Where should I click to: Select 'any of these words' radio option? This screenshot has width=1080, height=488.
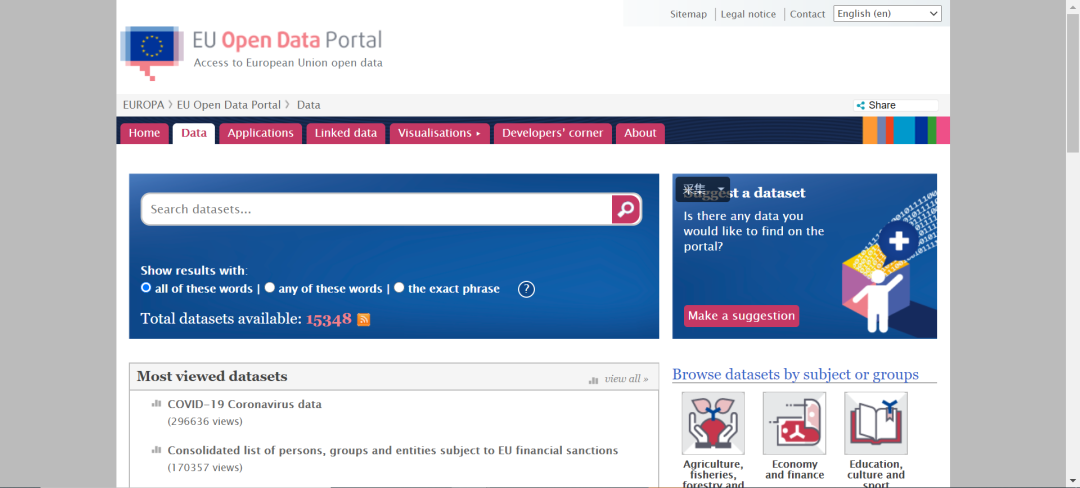pos(270,288)
